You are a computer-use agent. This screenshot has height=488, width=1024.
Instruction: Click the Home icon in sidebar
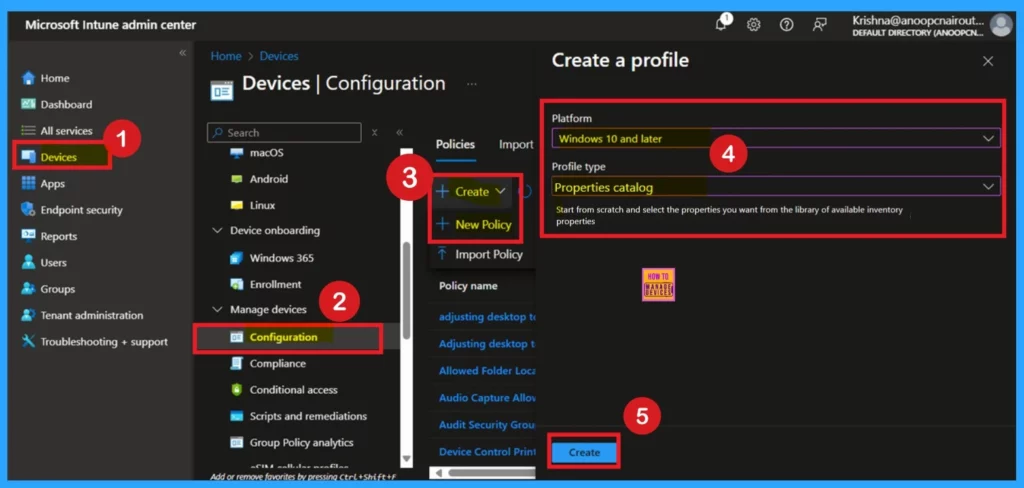[x=28, y=78]
